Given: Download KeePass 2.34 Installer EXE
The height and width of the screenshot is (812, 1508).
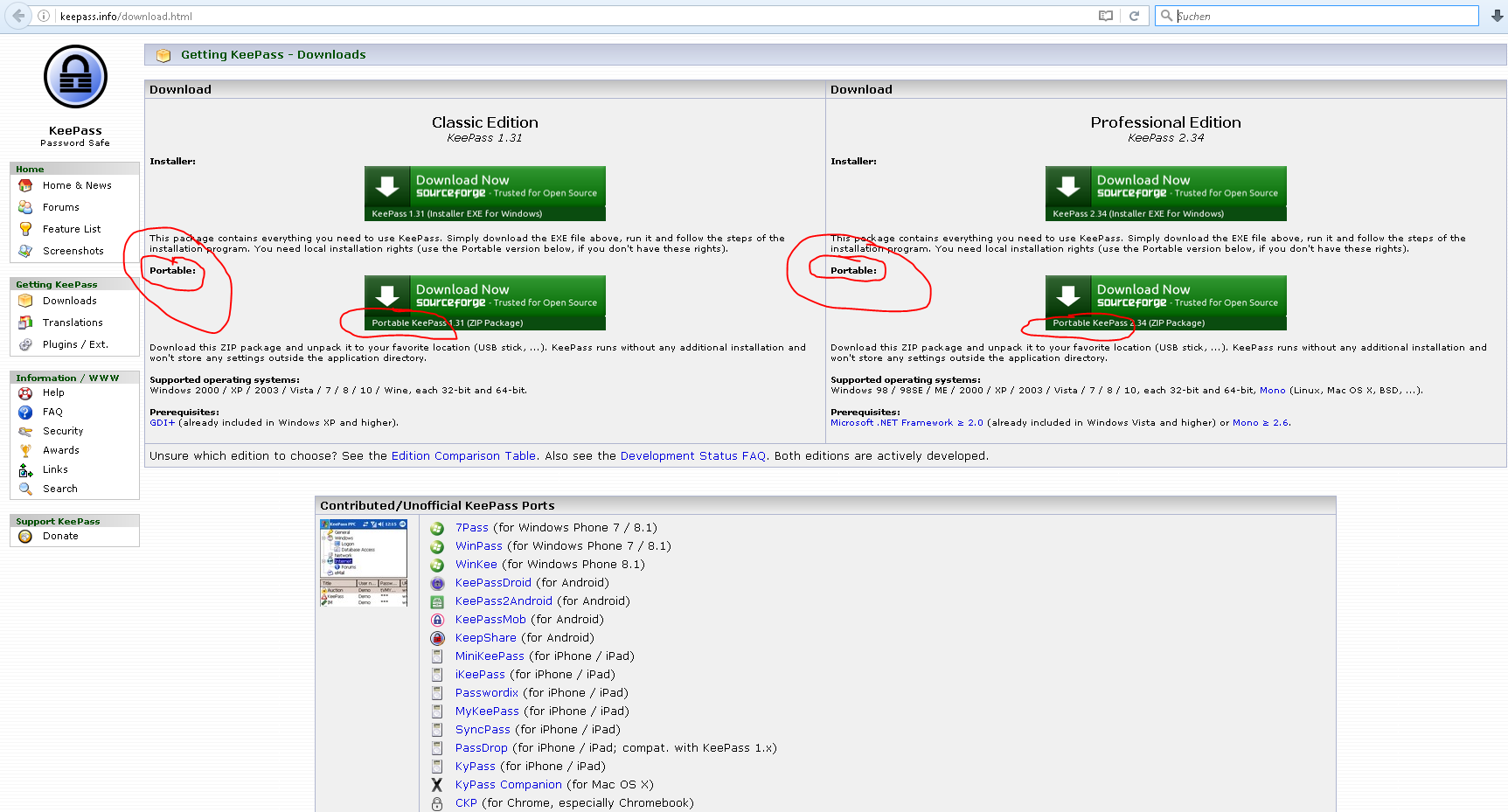Looking at the screenshot, I should [1166, 193].
